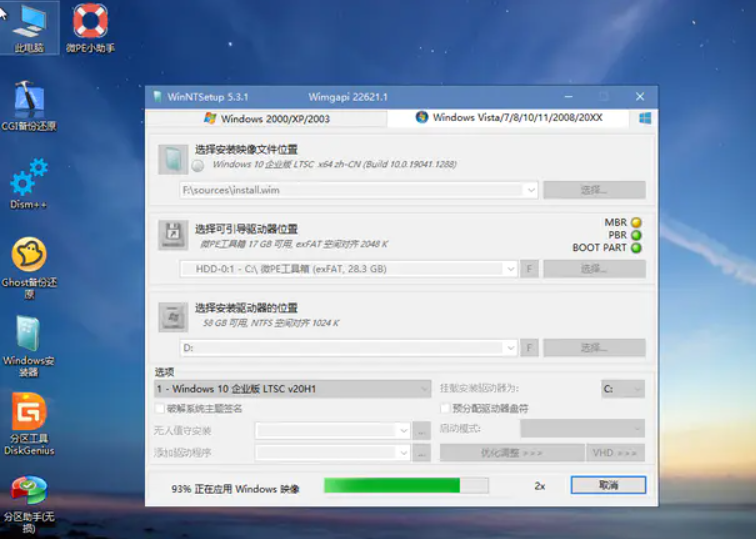756x539 pixels.
Task: Click the 93% 正在应用 Windows 映像 status text
Action: point(235,489)
